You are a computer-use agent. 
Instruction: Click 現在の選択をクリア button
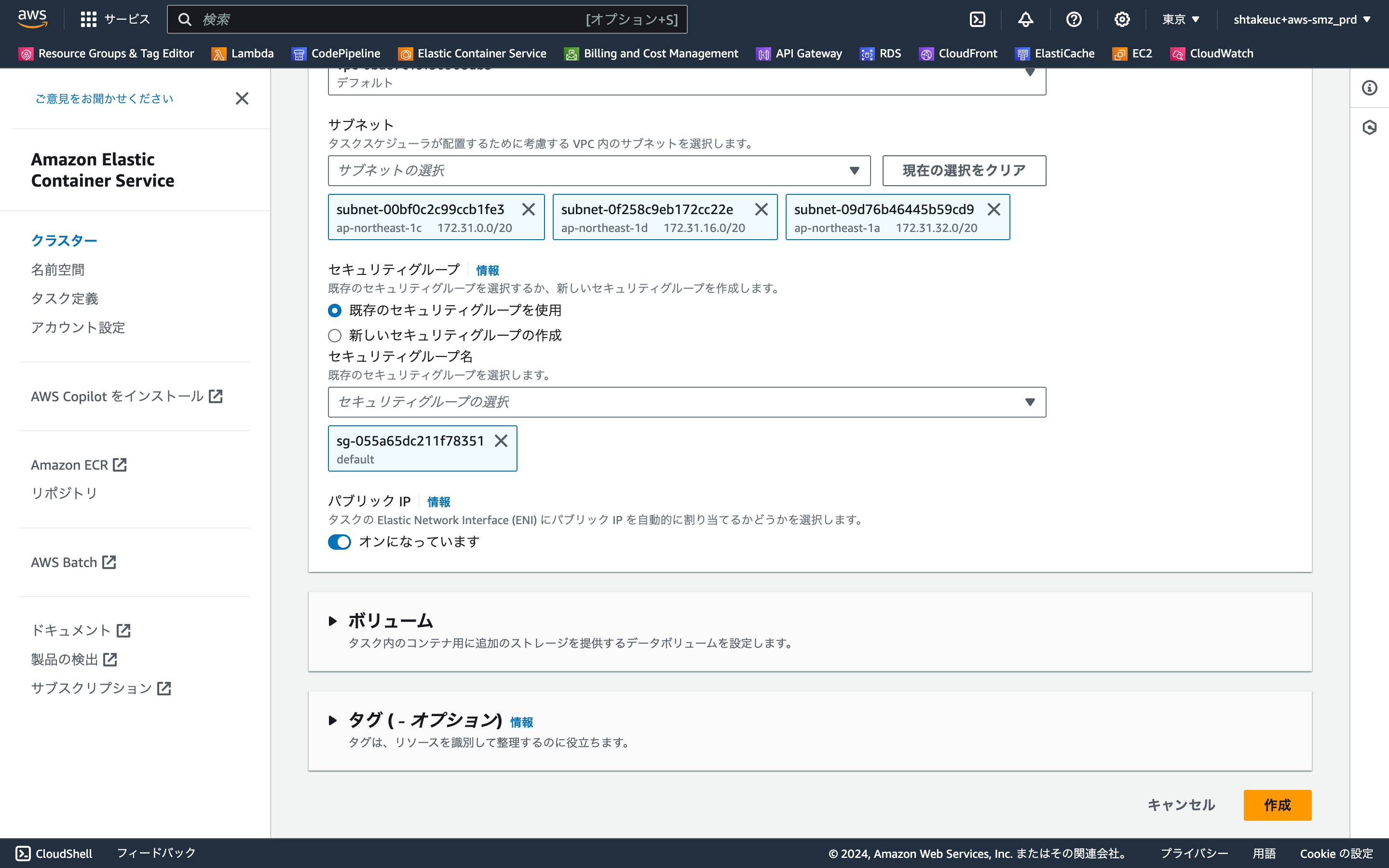[x=964, y=171]
